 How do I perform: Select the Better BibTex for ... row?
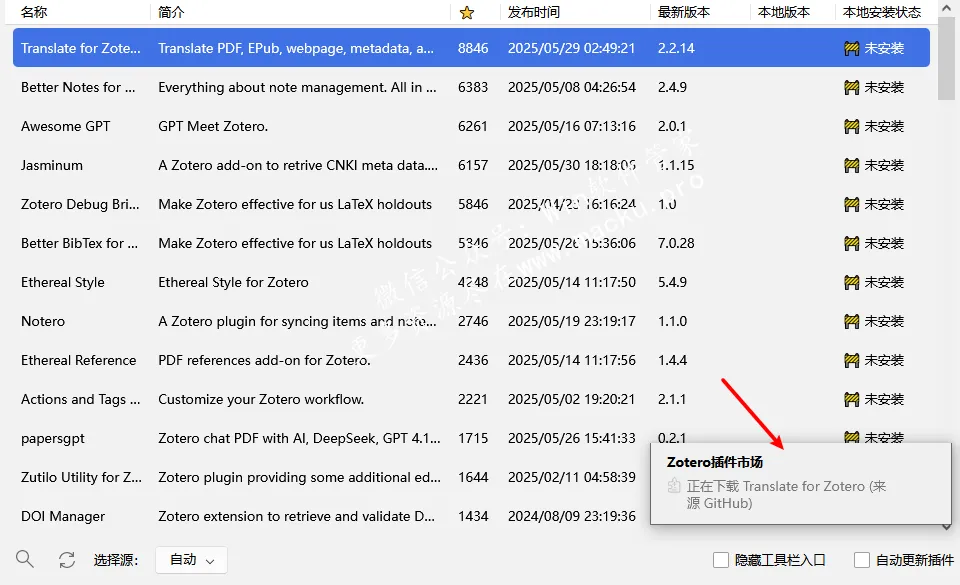[471, 244]
